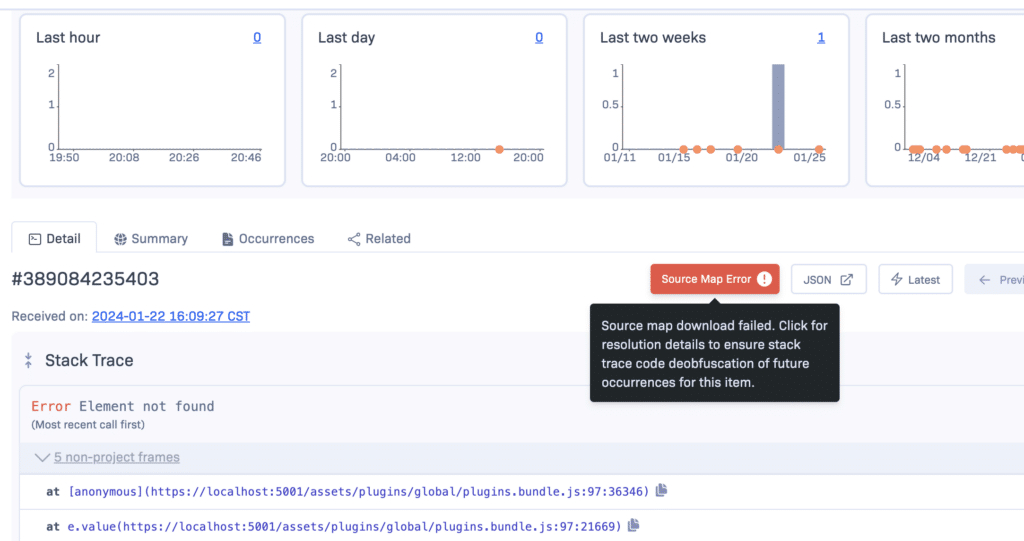1024x541 pixels.
Task: Click the Occurrences document icon
Action: [227, 239]
